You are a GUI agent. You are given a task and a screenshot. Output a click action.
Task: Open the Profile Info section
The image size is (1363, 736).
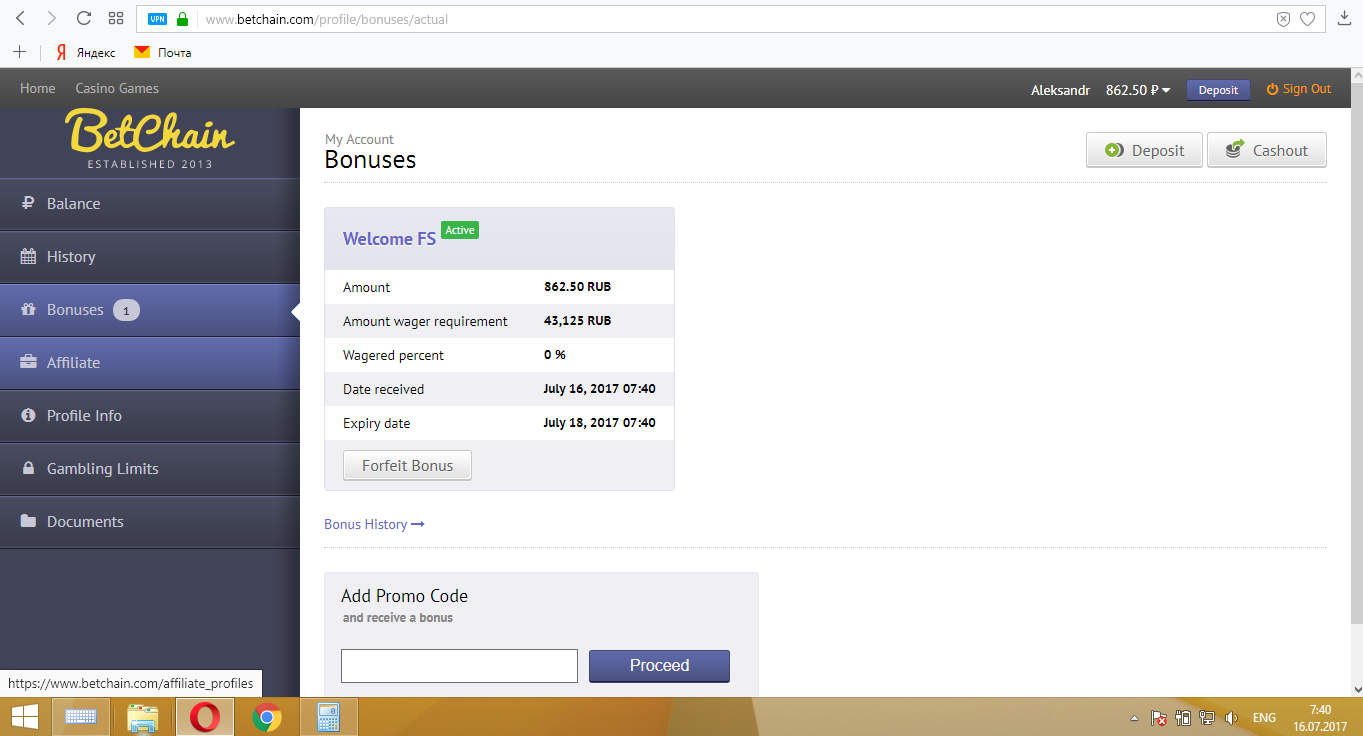pos(150,416)
